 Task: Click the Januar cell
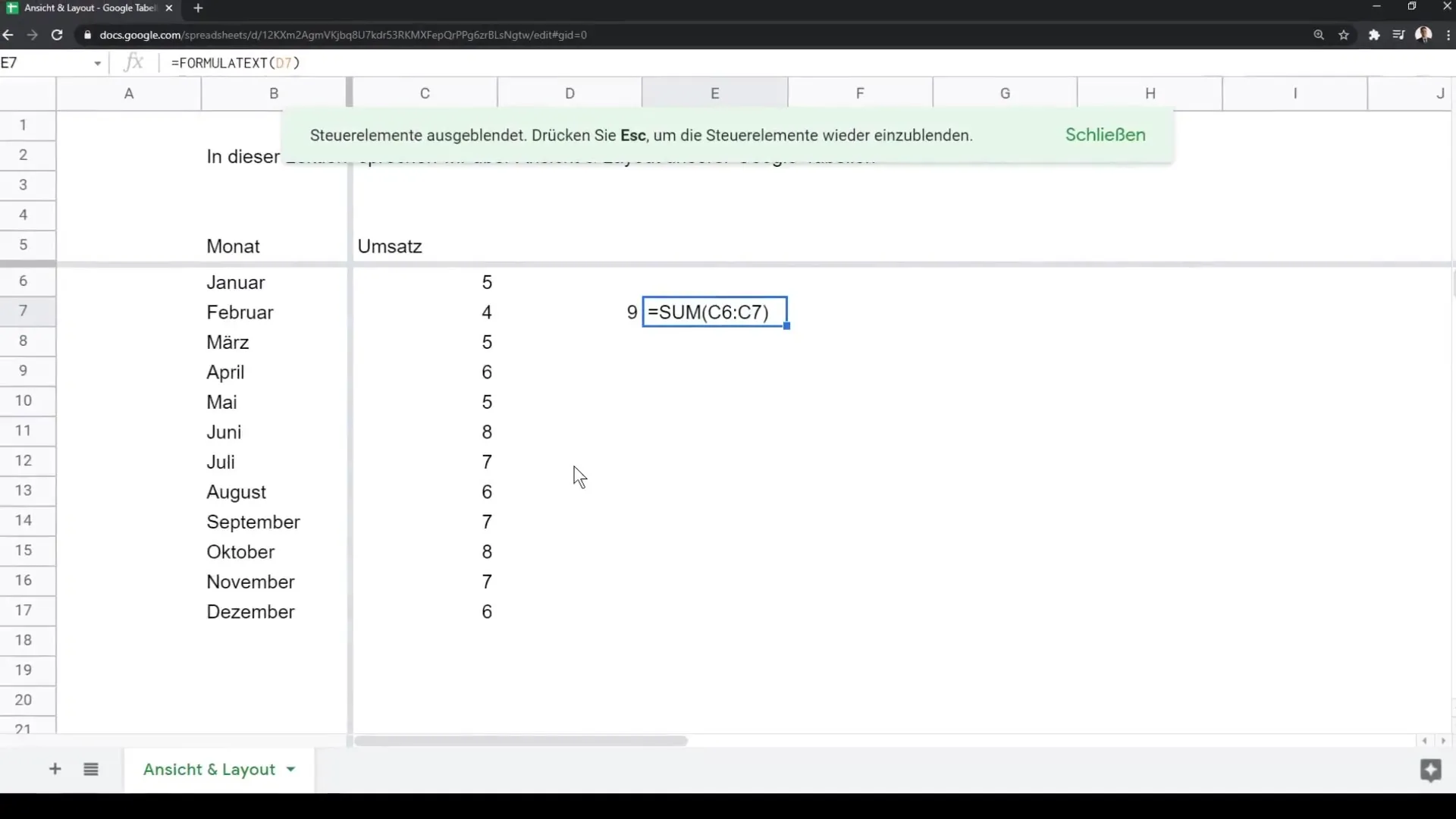pyautogui.click(x=274, y=282)
